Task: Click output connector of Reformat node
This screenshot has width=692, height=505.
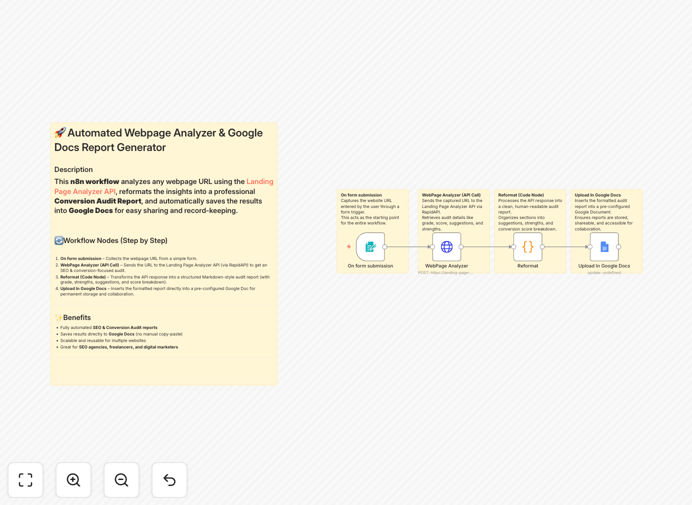Action: pos(542,247)
